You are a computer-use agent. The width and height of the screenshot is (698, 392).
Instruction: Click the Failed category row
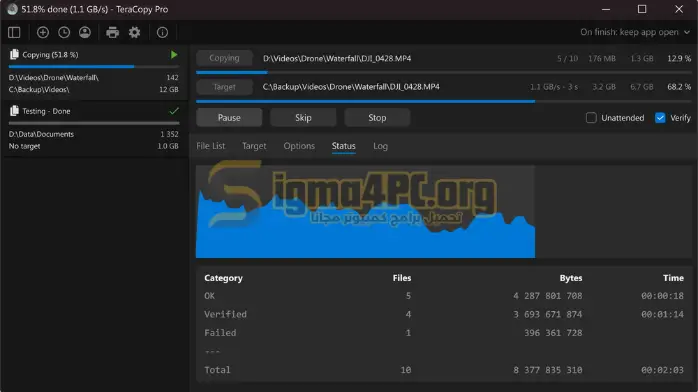[x=444, y=333]
